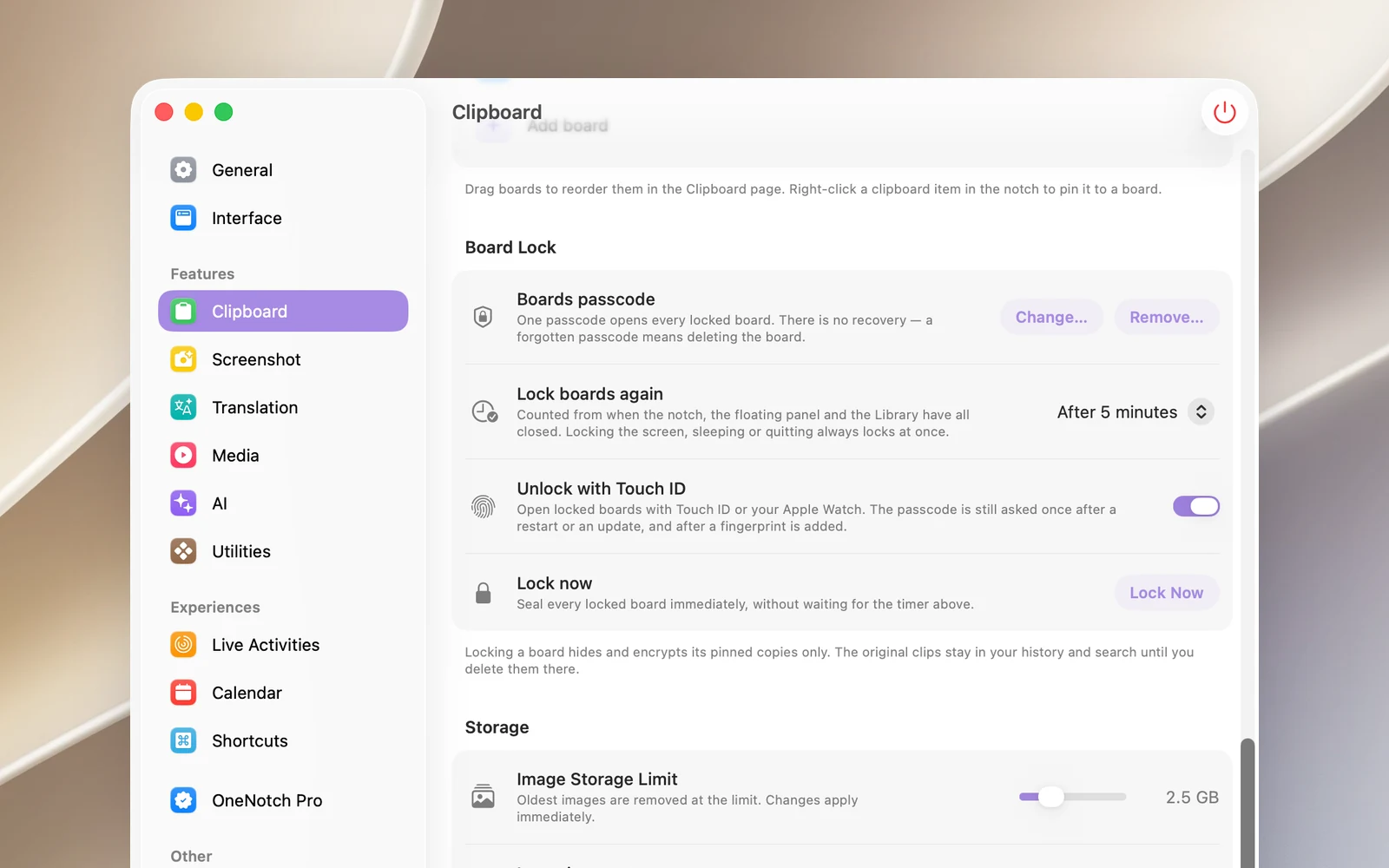Click the Lock Now button

pyautogui.click(x=1166, y=593)
